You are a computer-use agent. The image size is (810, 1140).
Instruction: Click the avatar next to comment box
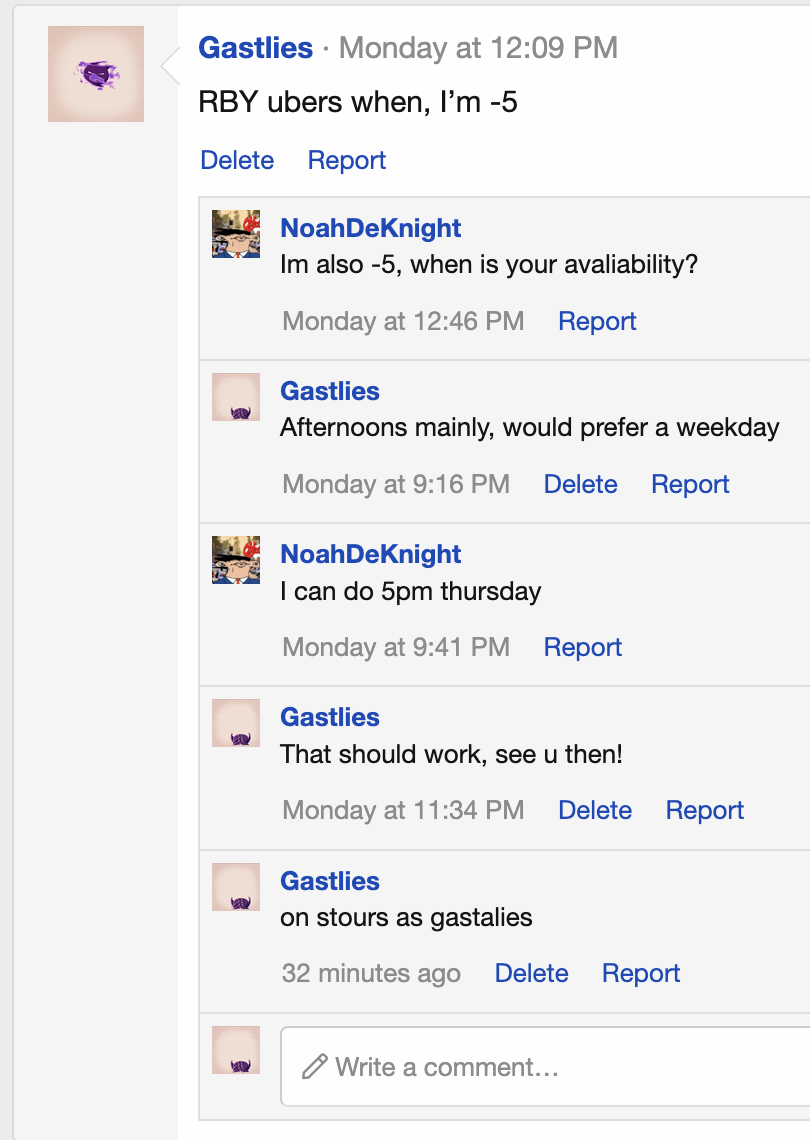(236, 1050)
